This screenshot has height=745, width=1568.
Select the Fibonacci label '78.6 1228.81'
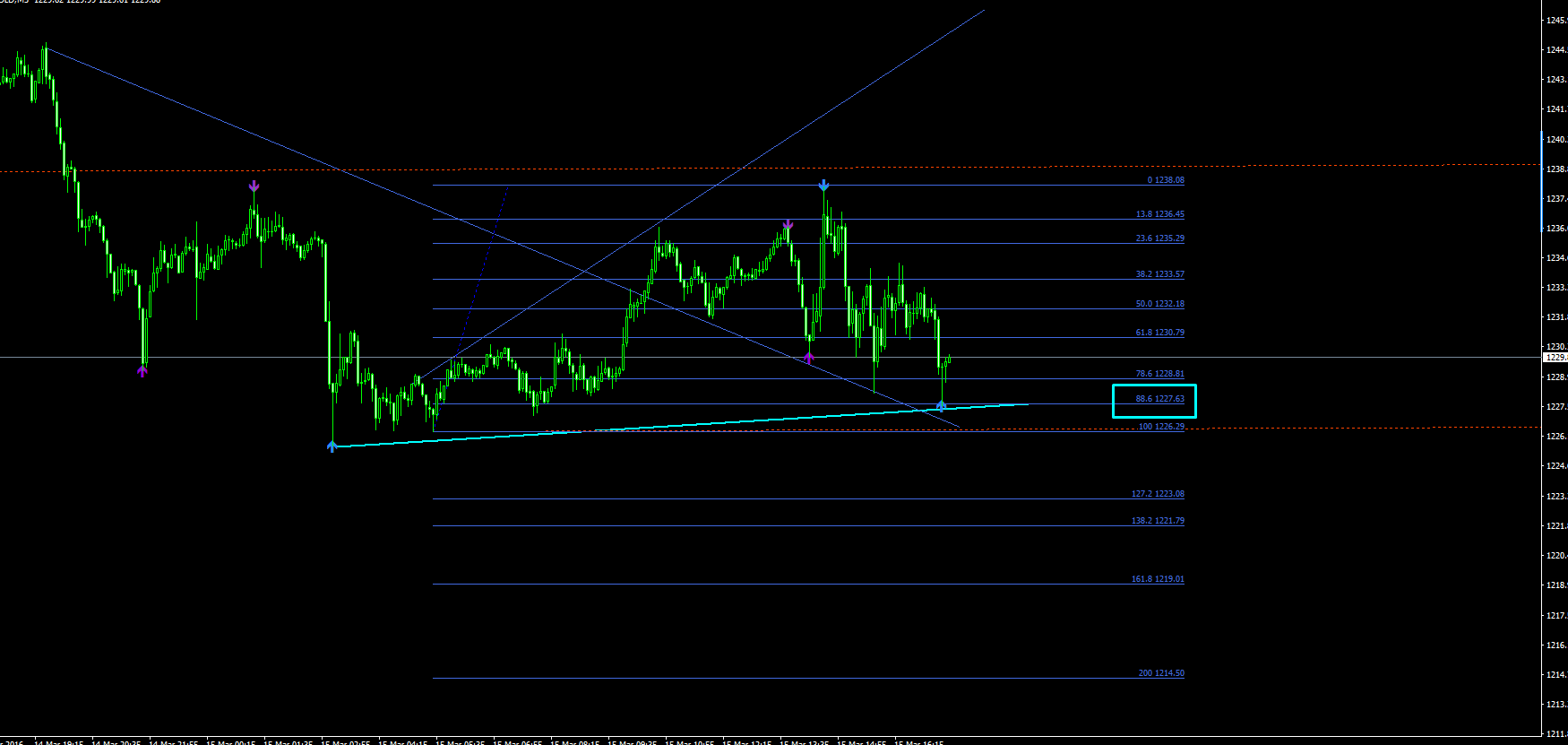(x=1159, y=374)
